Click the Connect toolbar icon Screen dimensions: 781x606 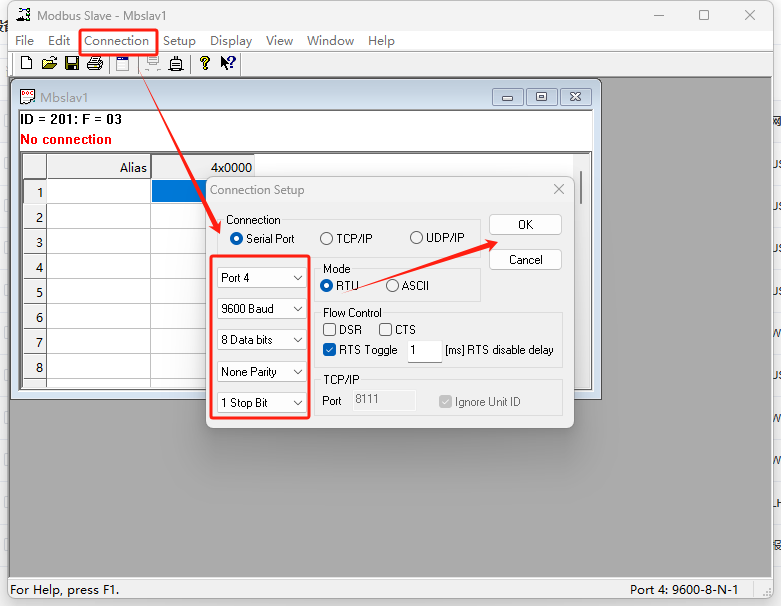(x=152, y=63)
